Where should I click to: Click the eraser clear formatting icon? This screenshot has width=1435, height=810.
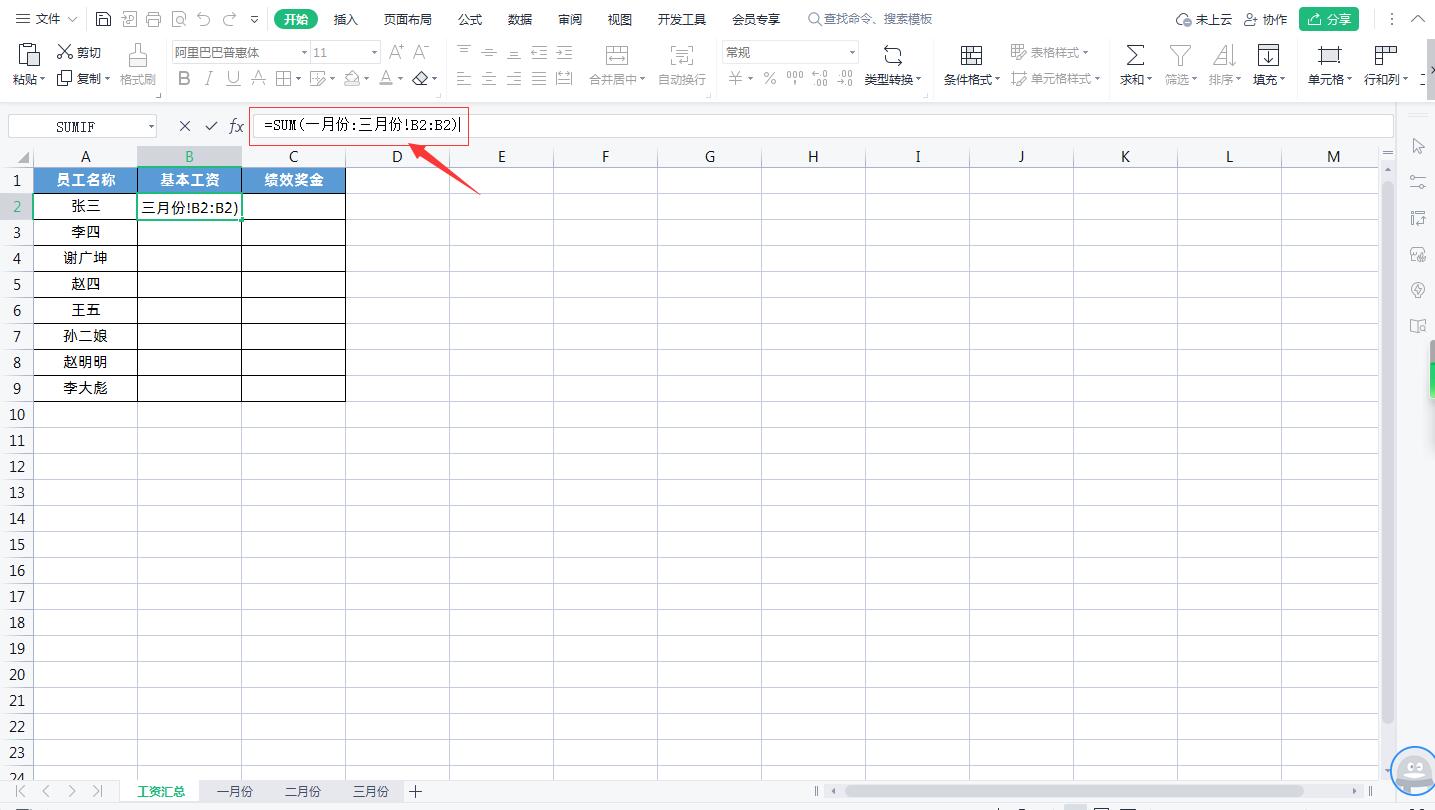point(420,78)
